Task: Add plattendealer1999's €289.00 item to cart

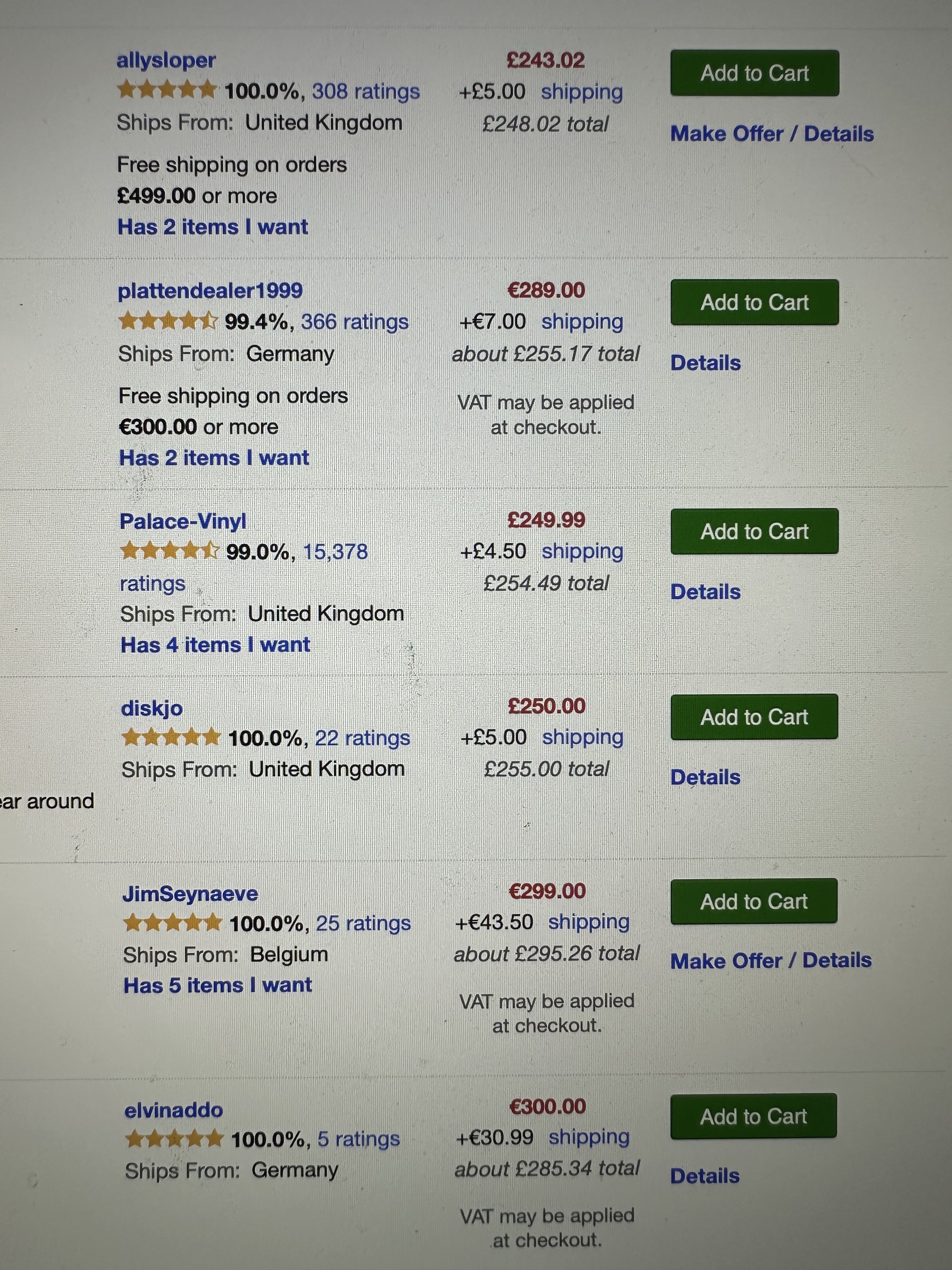Action: (x=755, y=302)
